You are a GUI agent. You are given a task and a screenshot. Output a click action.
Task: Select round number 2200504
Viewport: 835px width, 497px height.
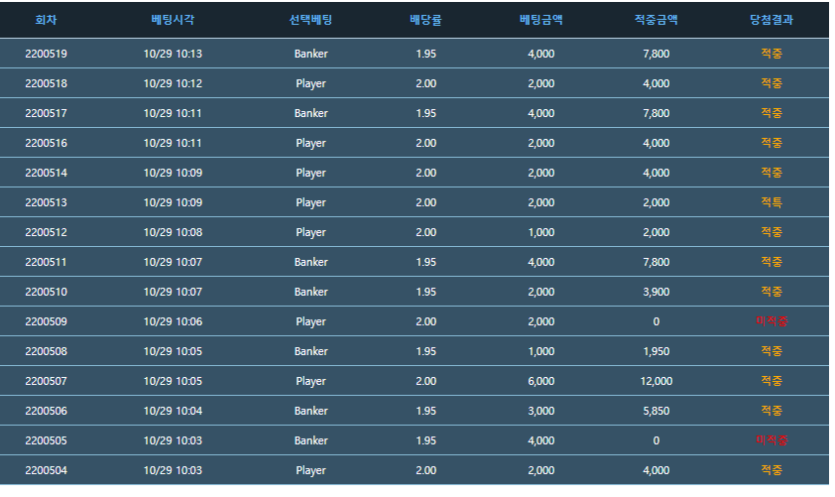[46, 471]
